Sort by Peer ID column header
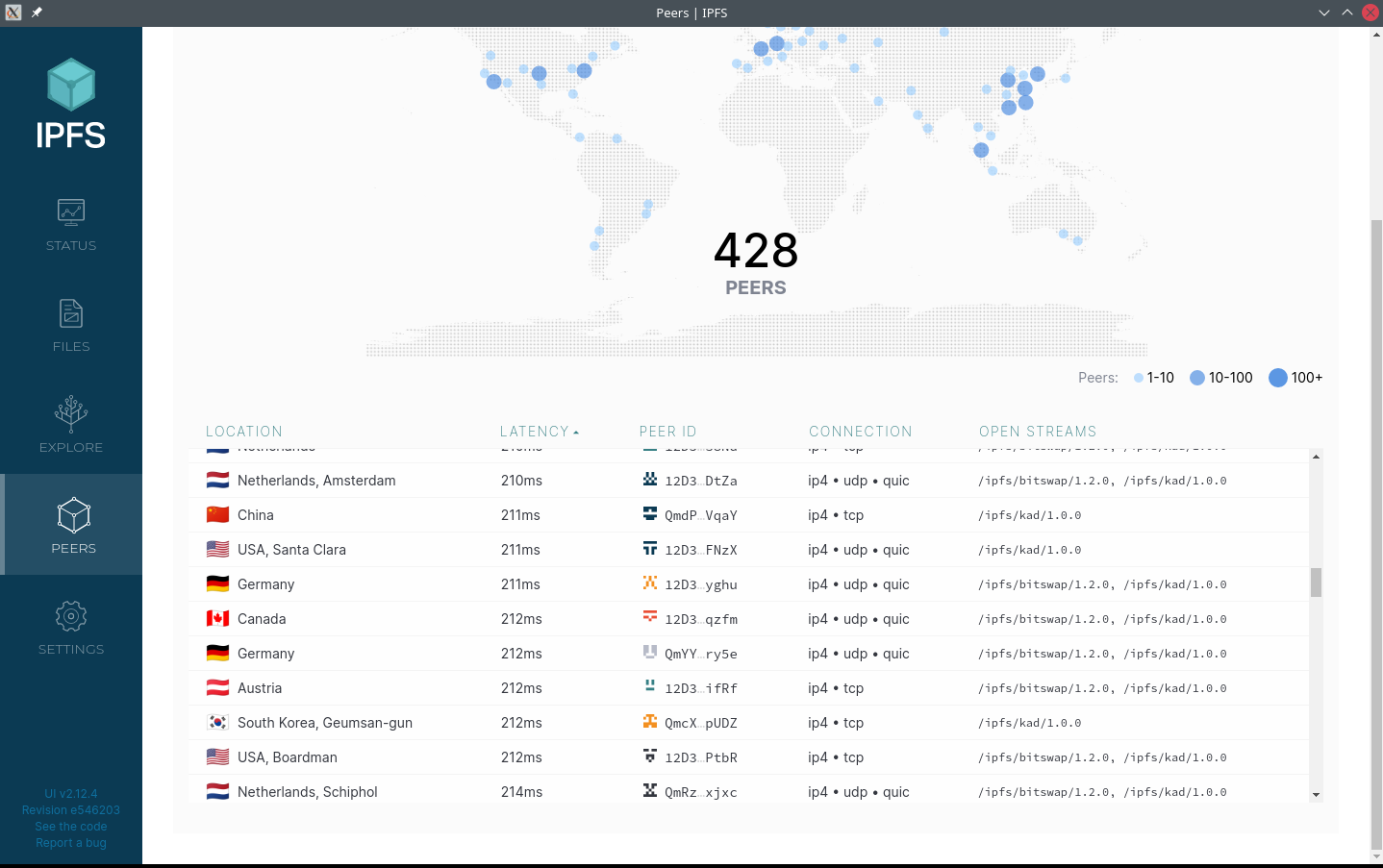Viewport: 1383px width, 868px height. tap(668, 432)
